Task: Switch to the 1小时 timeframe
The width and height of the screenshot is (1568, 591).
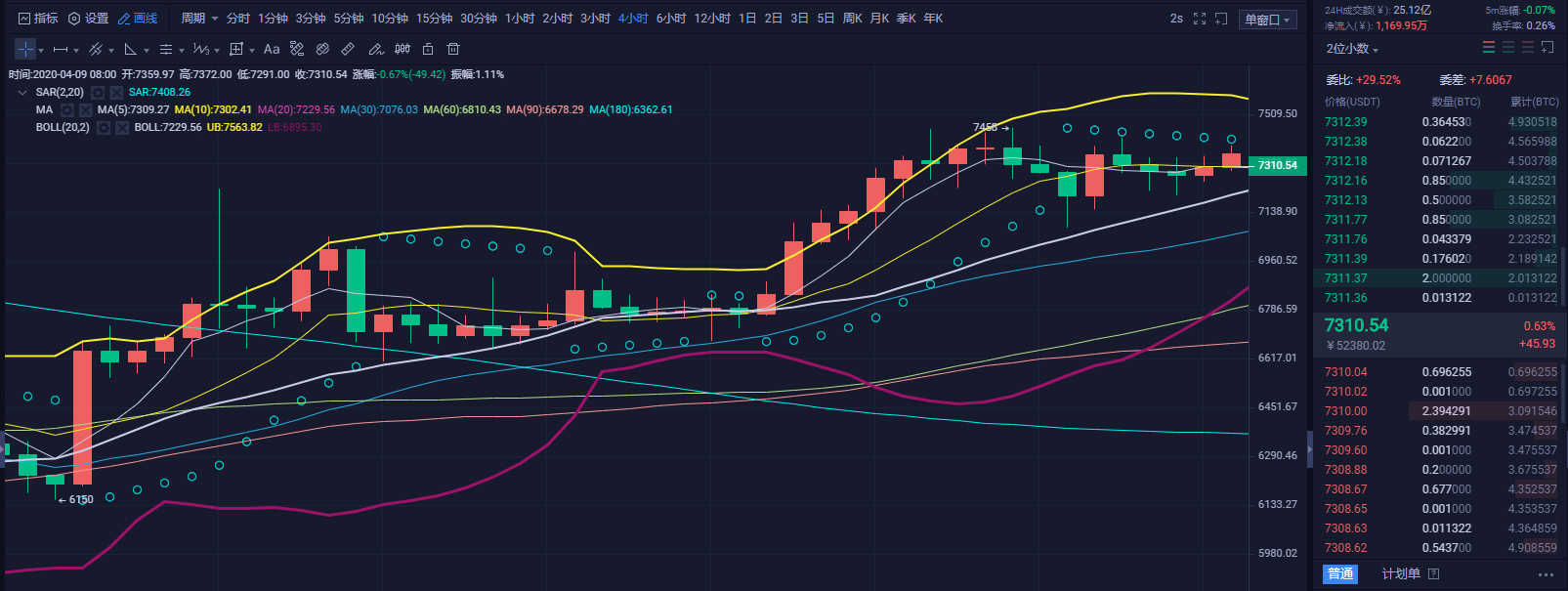Action: [520, 19]
